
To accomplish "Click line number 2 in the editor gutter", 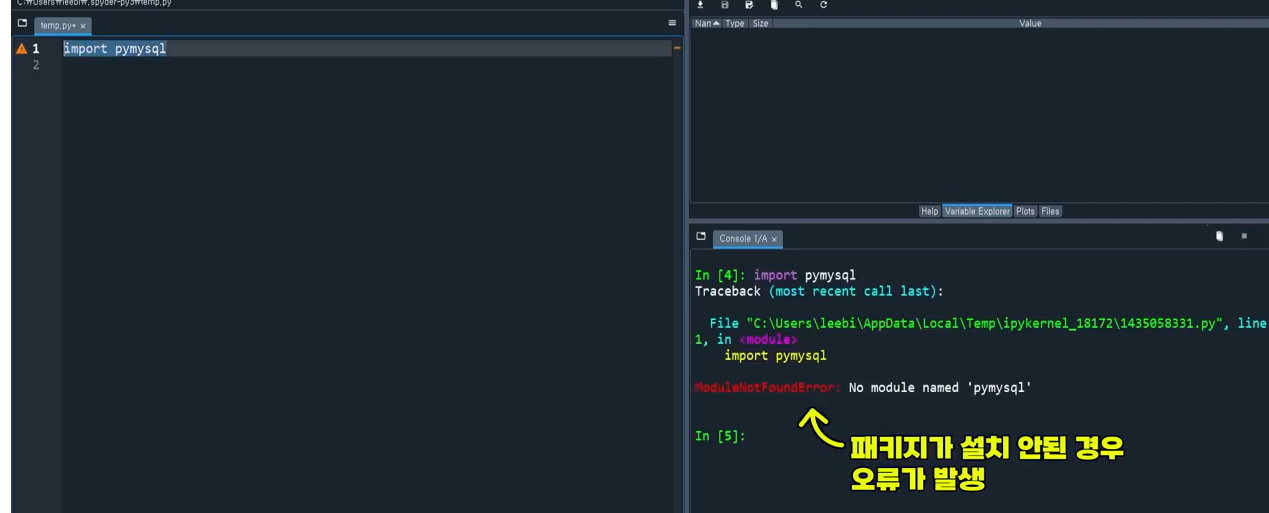I will pyautogui.click(x=36, y=65).
